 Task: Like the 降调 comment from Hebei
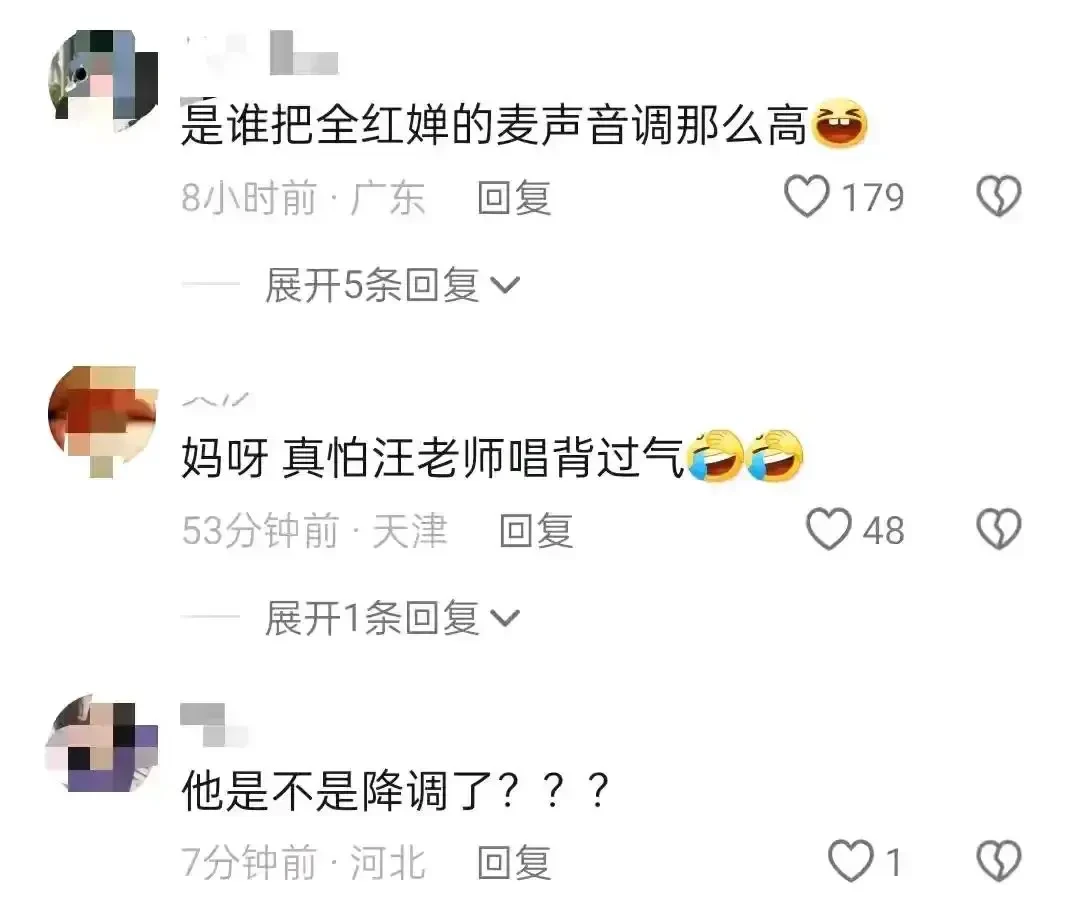(851, 861)
